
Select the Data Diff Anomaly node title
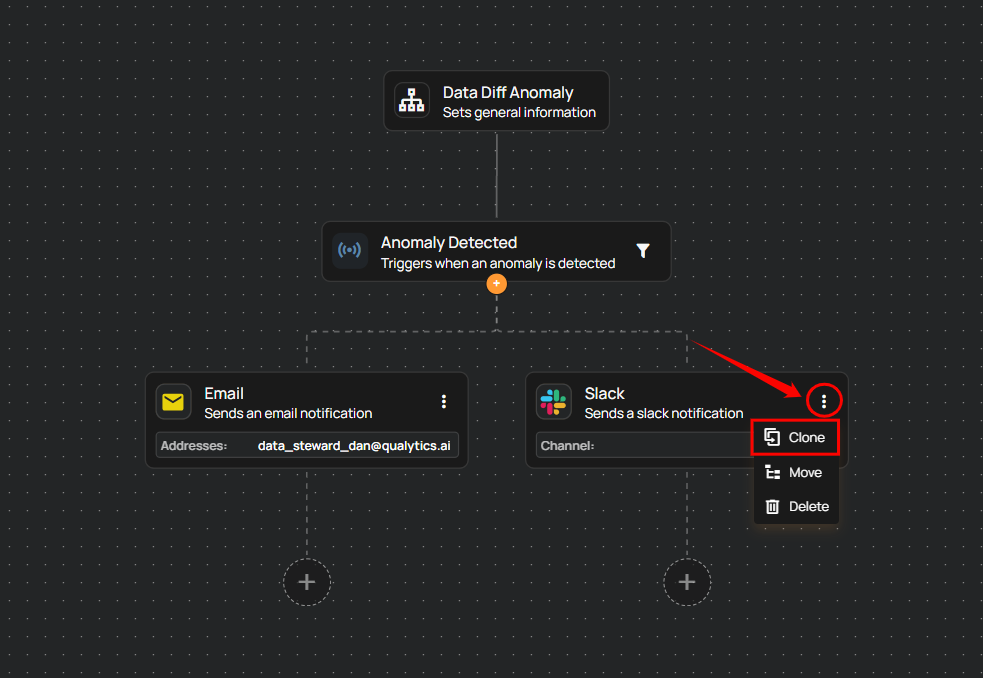pos(508,92)
